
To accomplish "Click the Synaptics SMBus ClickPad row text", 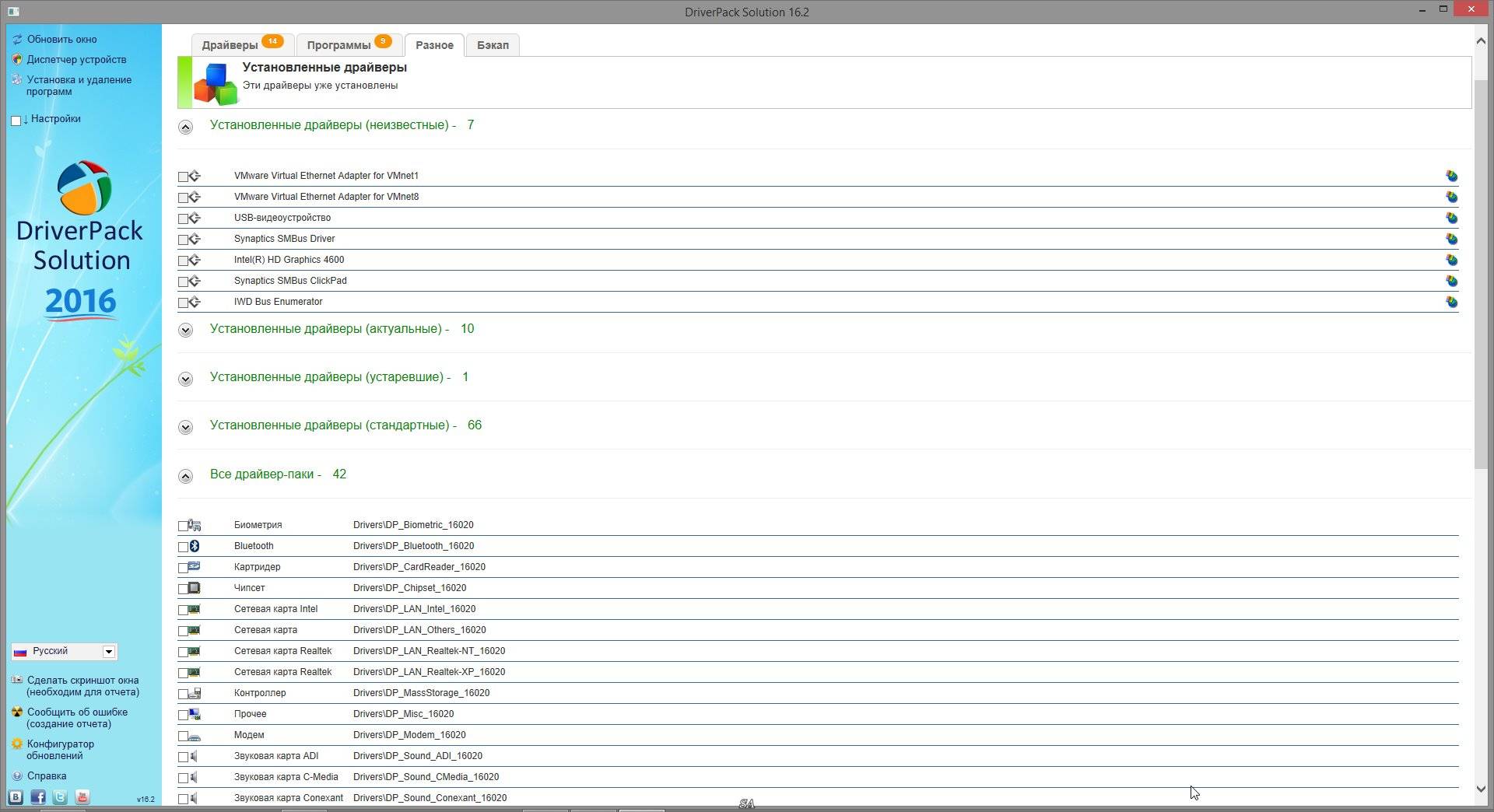I will (290, 281).
